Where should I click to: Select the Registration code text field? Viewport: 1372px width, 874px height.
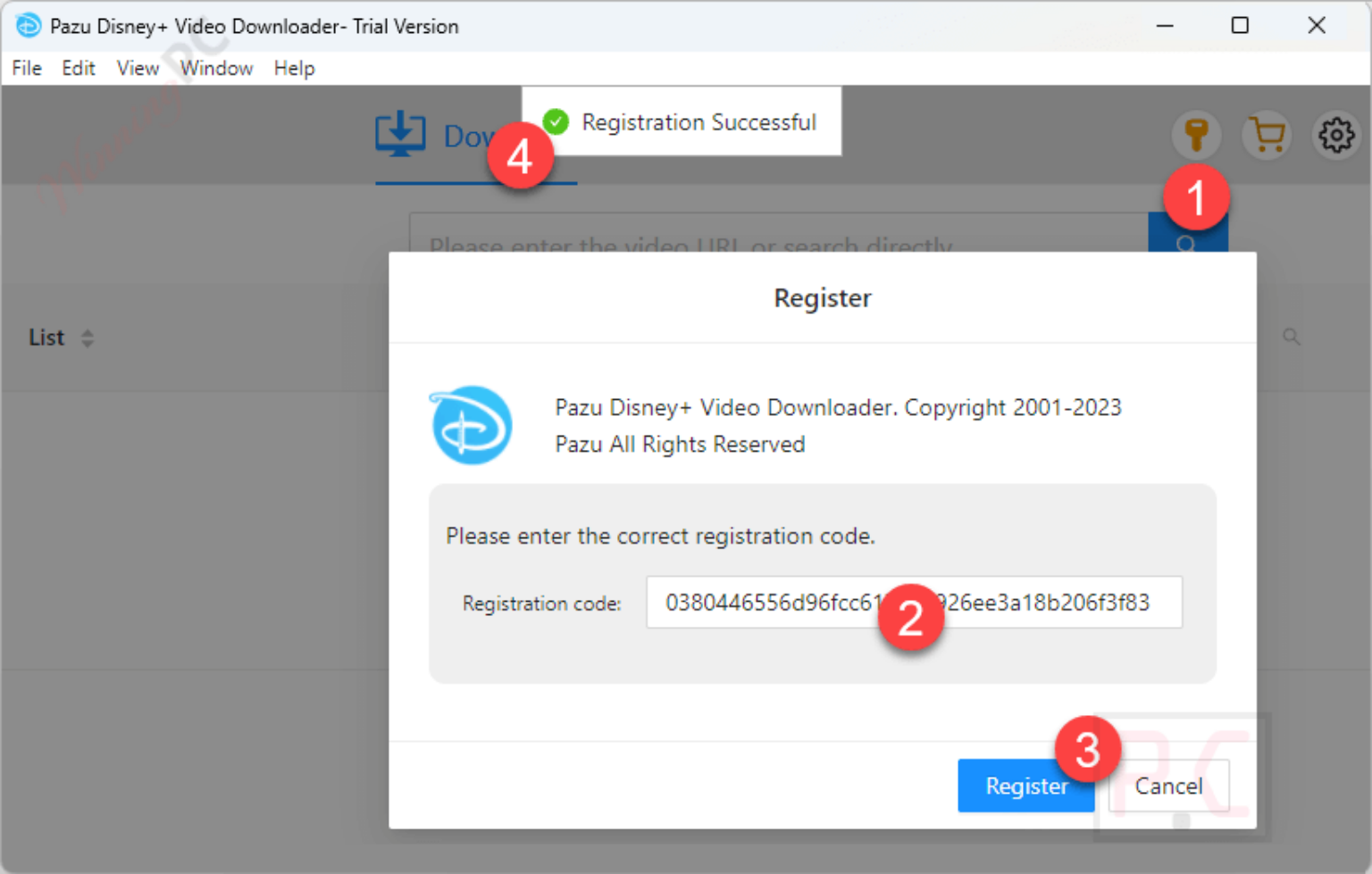pyautogui.click(x=759, y=603)
